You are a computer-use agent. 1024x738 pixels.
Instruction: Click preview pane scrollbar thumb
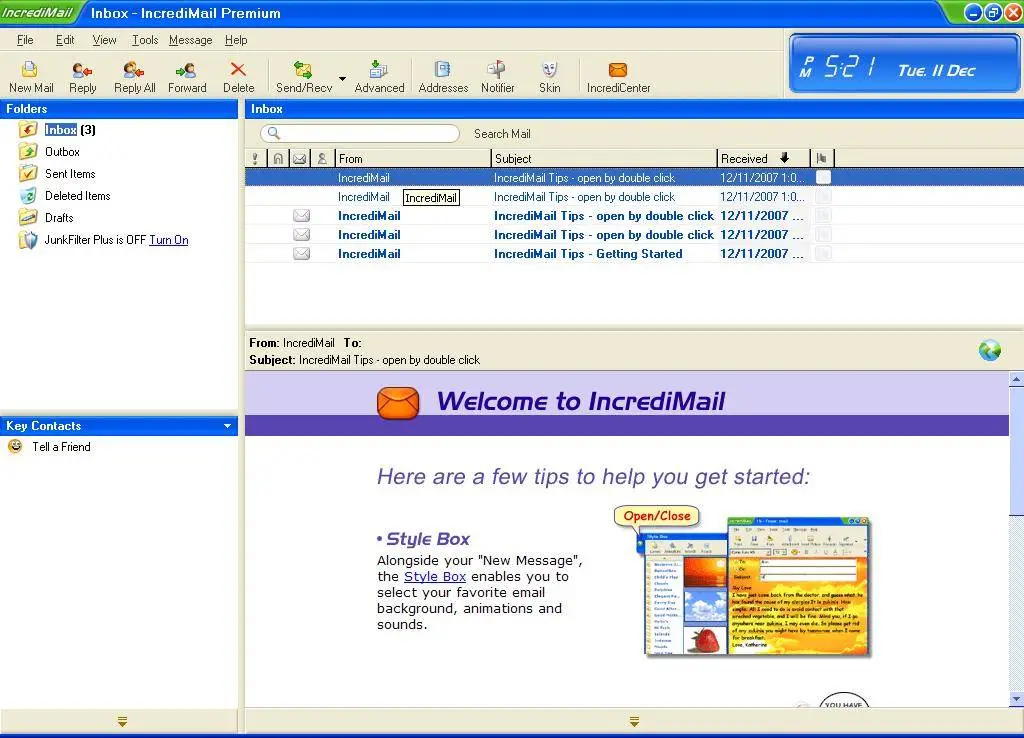tap(1016, 450)
